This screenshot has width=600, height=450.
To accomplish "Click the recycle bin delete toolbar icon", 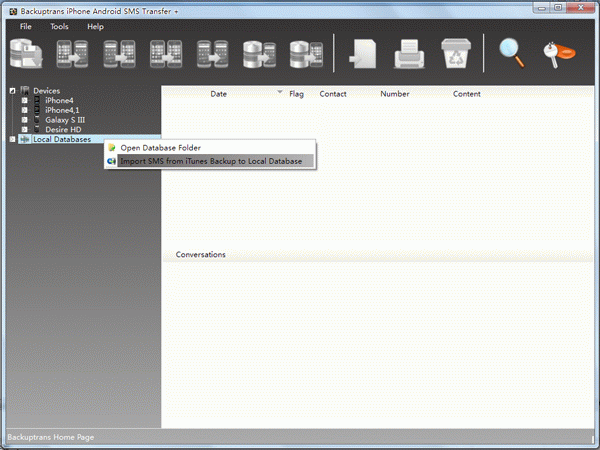I will pyautogui.click(x=456, y=53).
